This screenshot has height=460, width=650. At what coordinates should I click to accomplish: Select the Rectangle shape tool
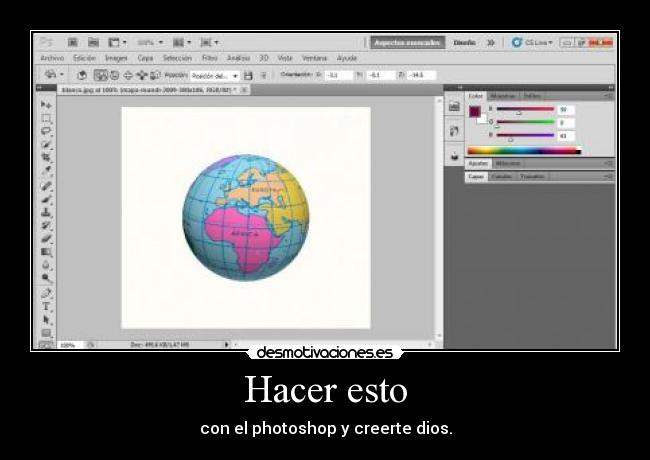coord(46,333)
